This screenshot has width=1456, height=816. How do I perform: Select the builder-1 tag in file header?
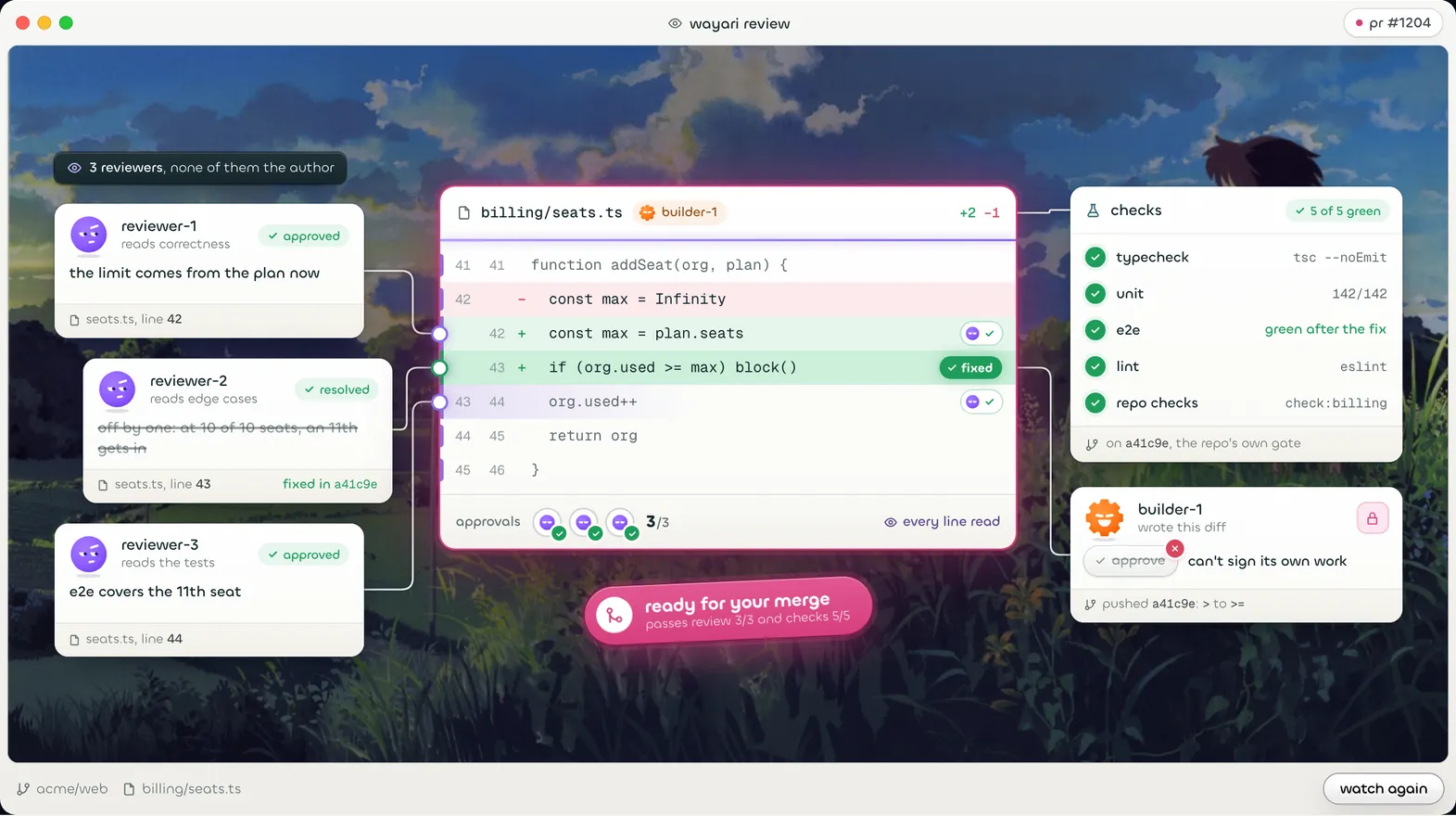click(x=679, y=212)
